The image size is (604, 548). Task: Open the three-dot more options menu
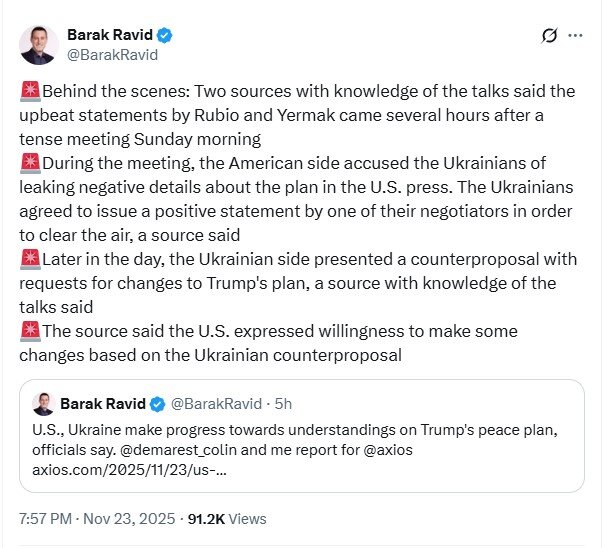(576, 36)
